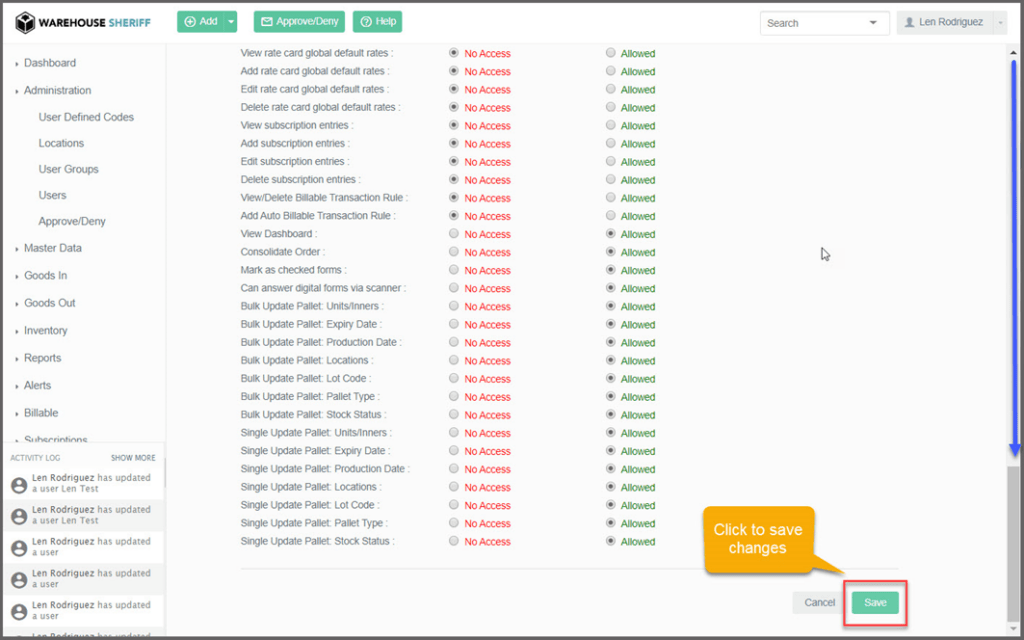Select Allowed for View subscription entries
This screenshot has height=640, width=1024.
coord(610,126)
